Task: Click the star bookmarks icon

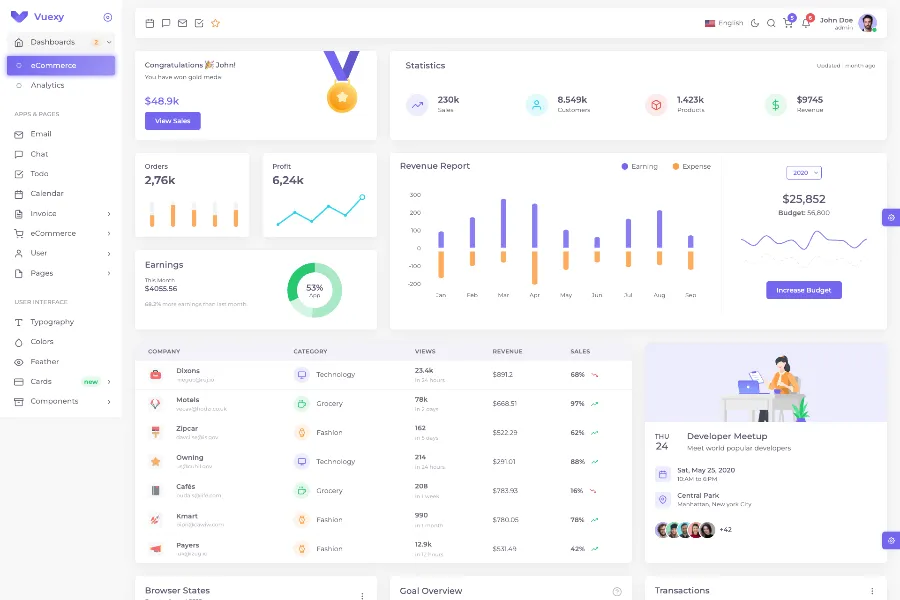Action: pyautogui.click(x=215, y=23)
